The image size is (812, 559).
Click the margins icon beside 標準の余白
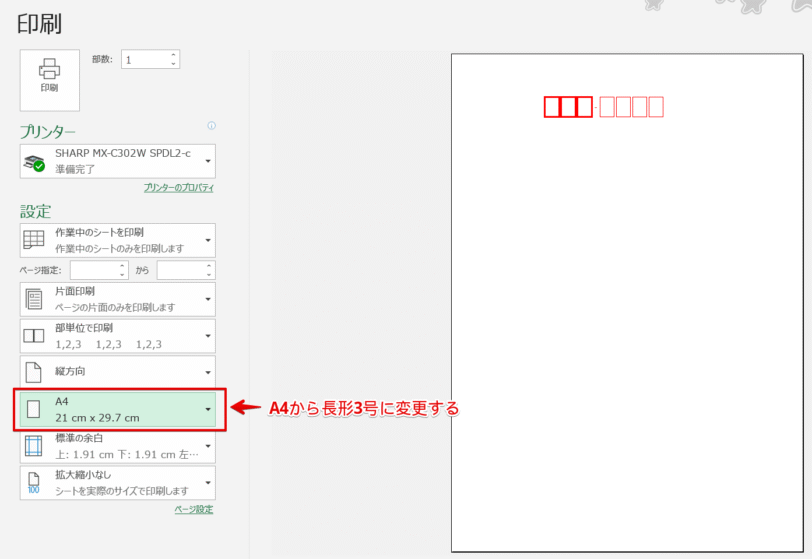click(34, 446)
